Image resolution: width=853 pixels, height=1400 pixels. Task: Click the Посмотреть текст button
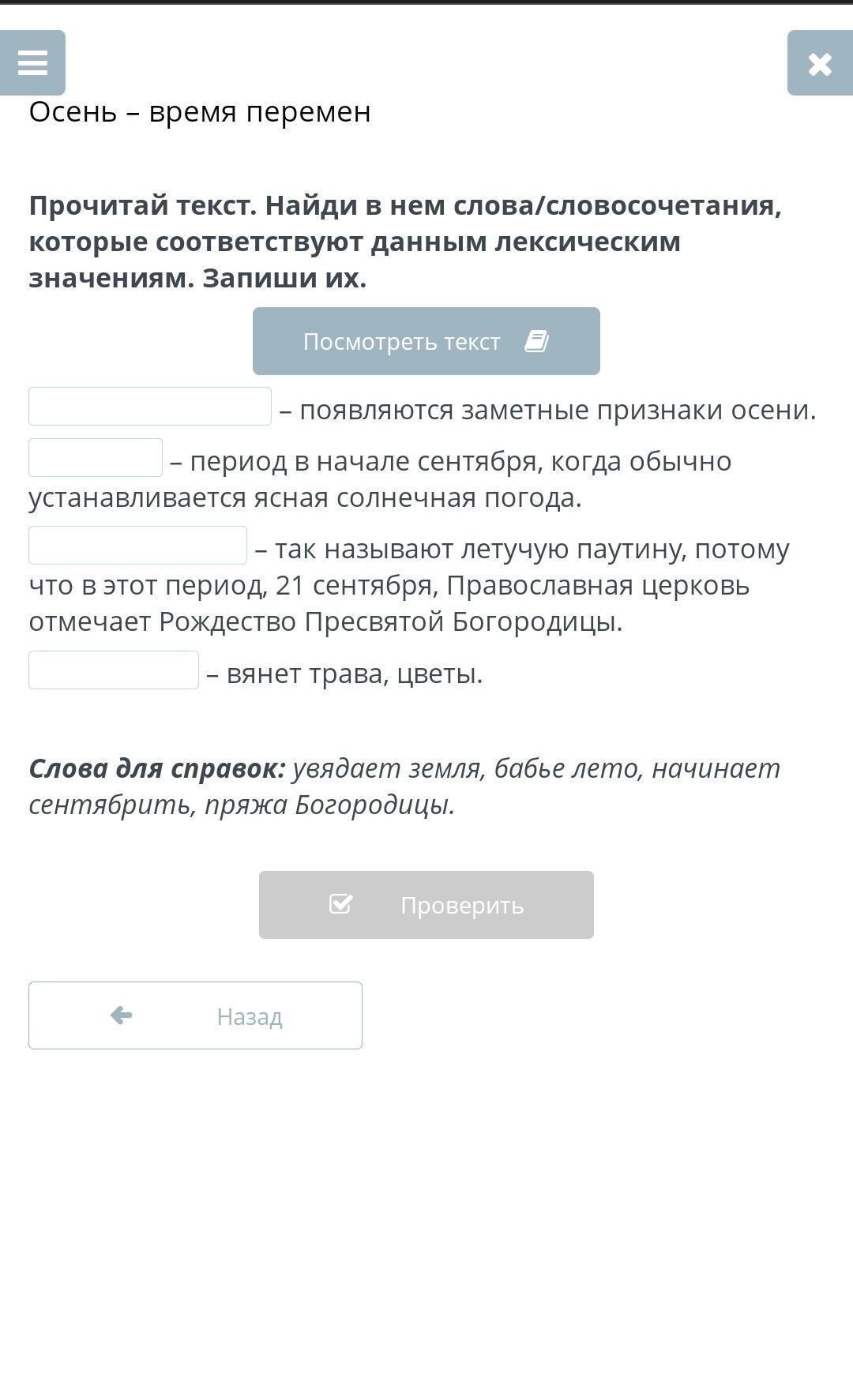point(426,341)
